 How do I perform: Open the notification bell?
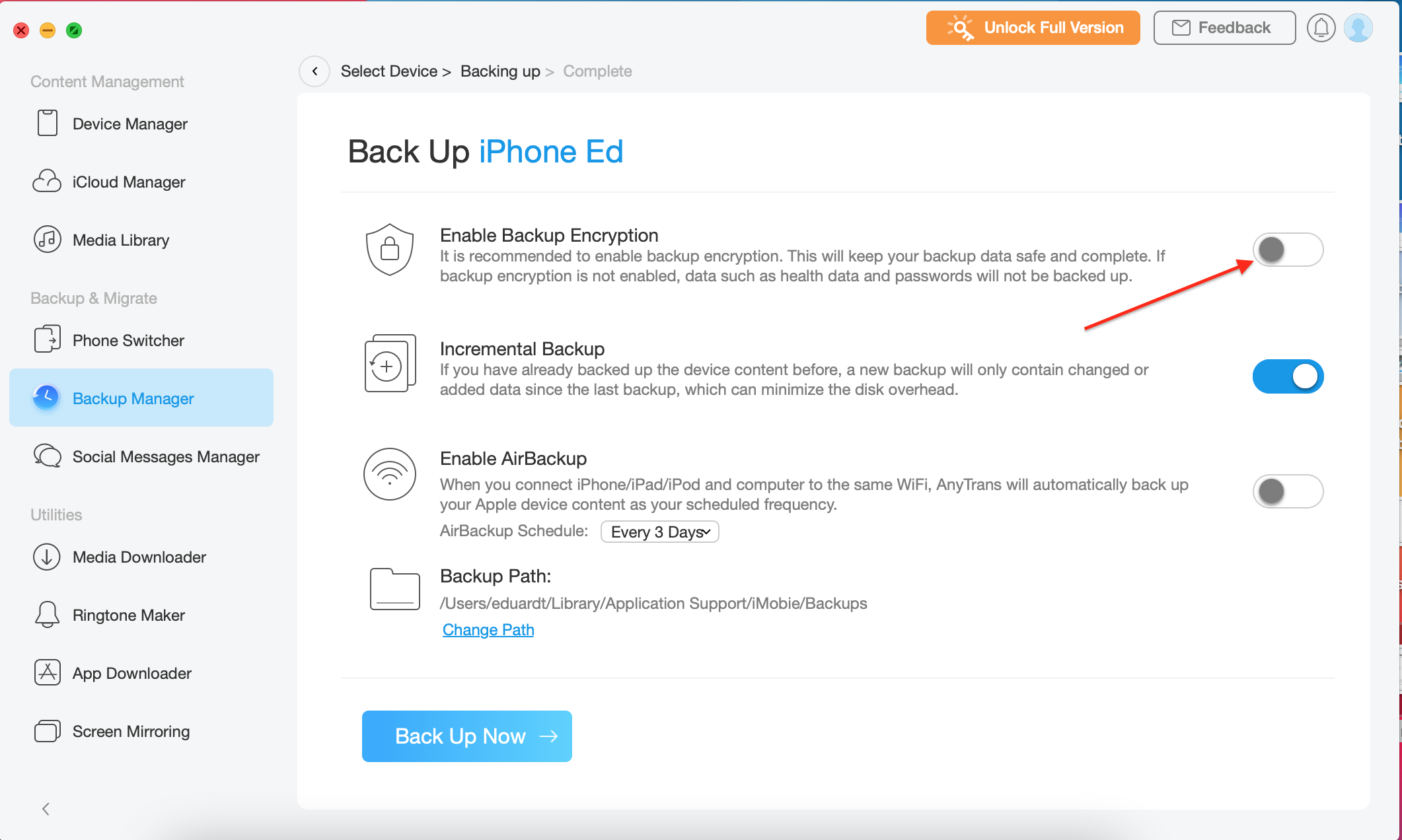(1321, 27)
